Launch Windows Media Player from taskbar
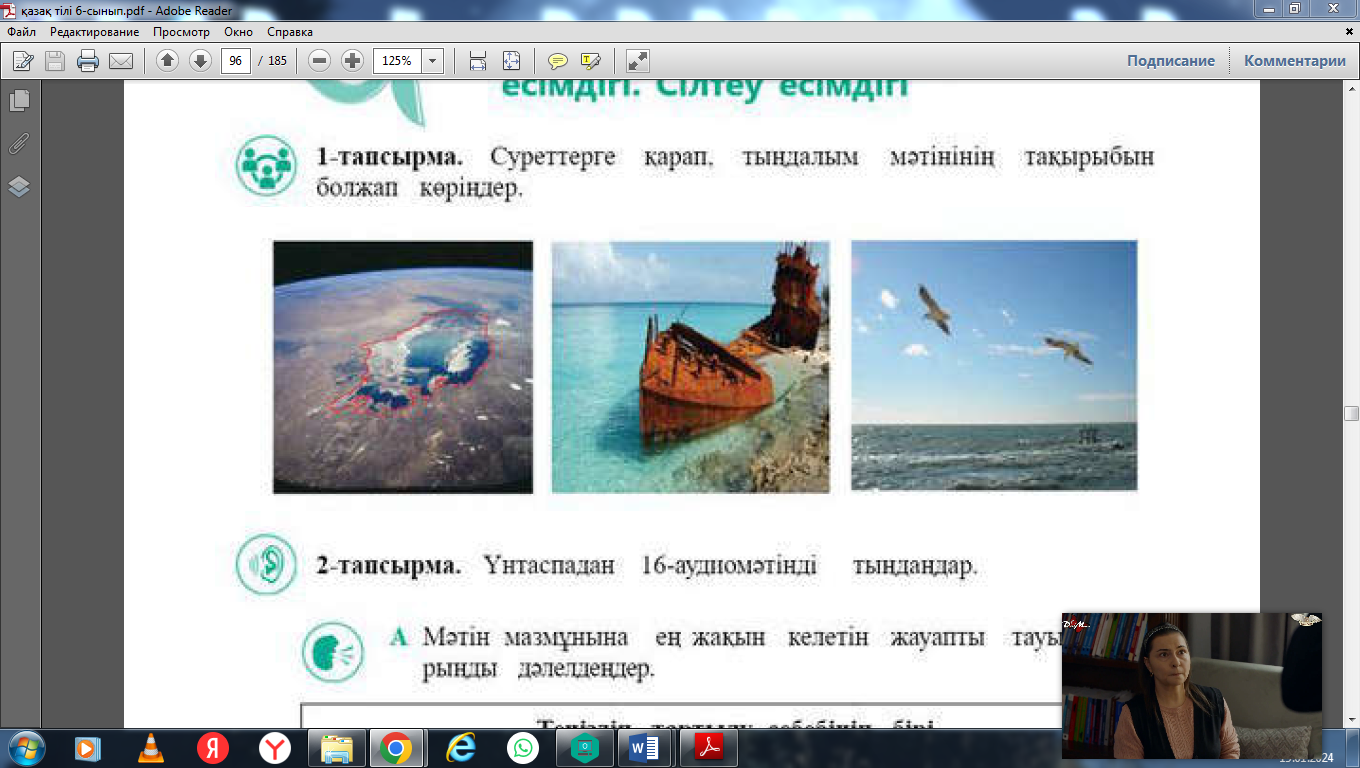Viewport: 1360px width, 768px height. [88, 748]
